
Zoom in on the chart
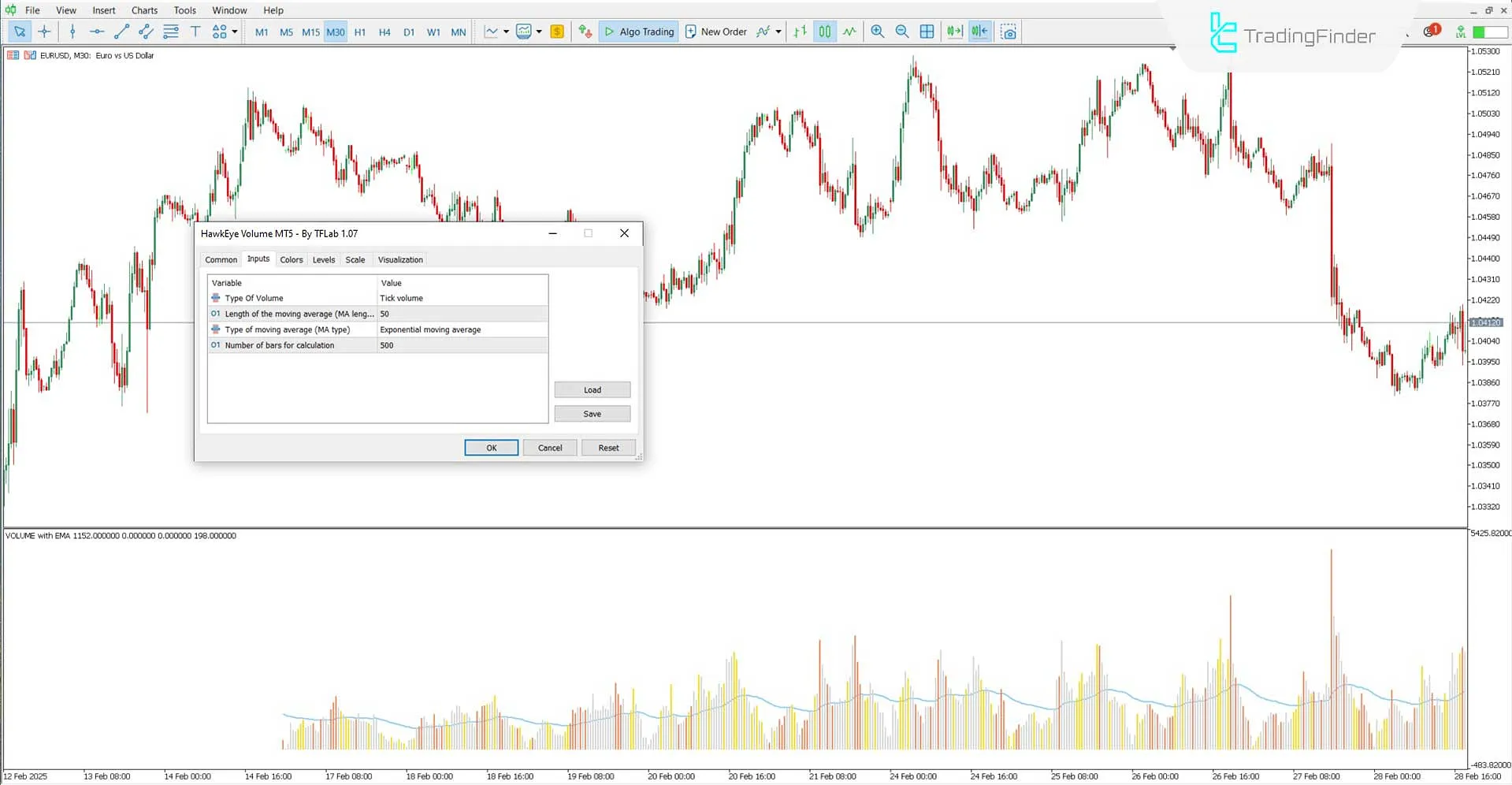(x=877, y=32)
